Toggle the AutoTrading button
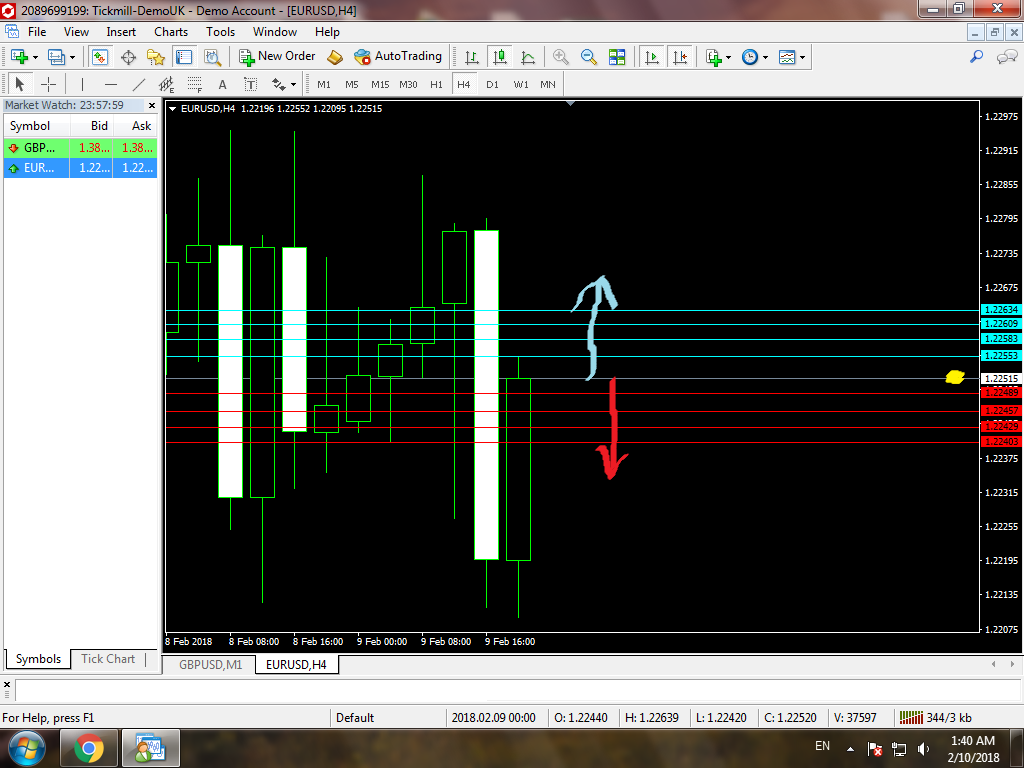 coord(398,57)
